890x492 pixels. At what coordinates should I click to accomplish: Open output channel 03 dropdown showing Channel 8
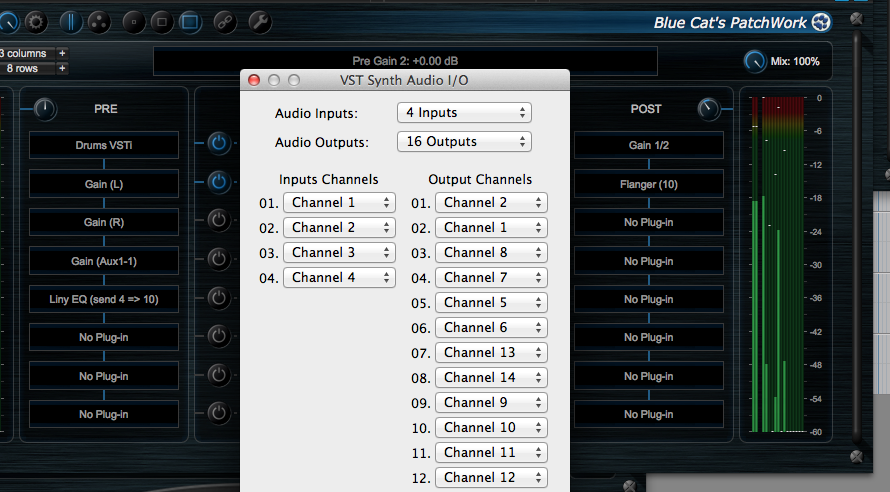492,253
